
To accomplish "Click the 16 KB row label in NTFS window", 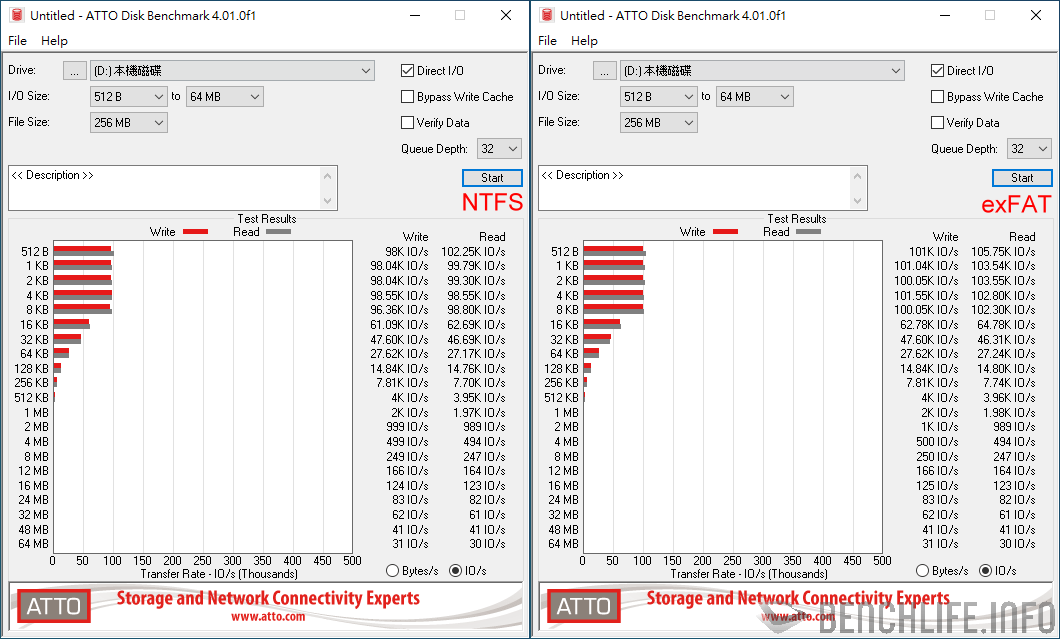I will coord(34,325).
